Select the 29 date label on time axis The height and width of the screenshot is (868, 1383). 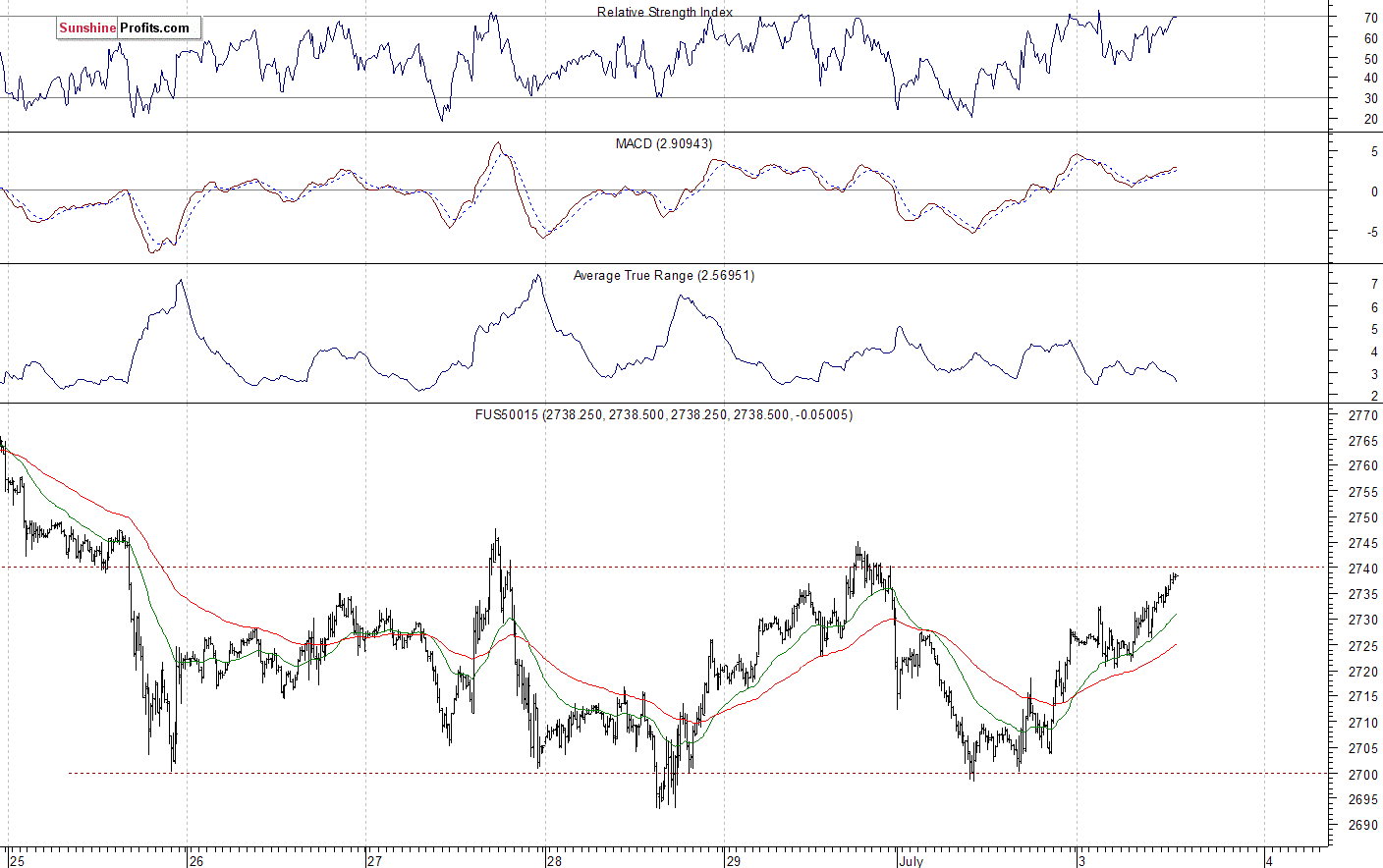coord(734,861)
